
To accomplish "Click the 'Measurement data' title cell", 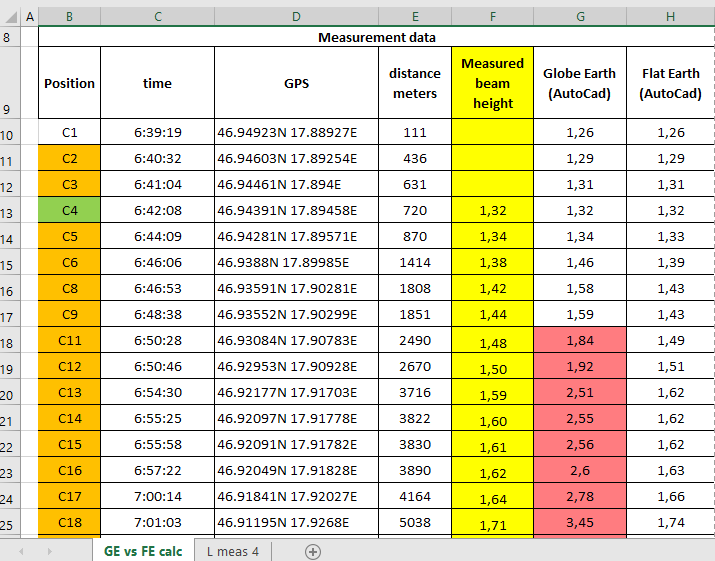I will click(376, 37).
